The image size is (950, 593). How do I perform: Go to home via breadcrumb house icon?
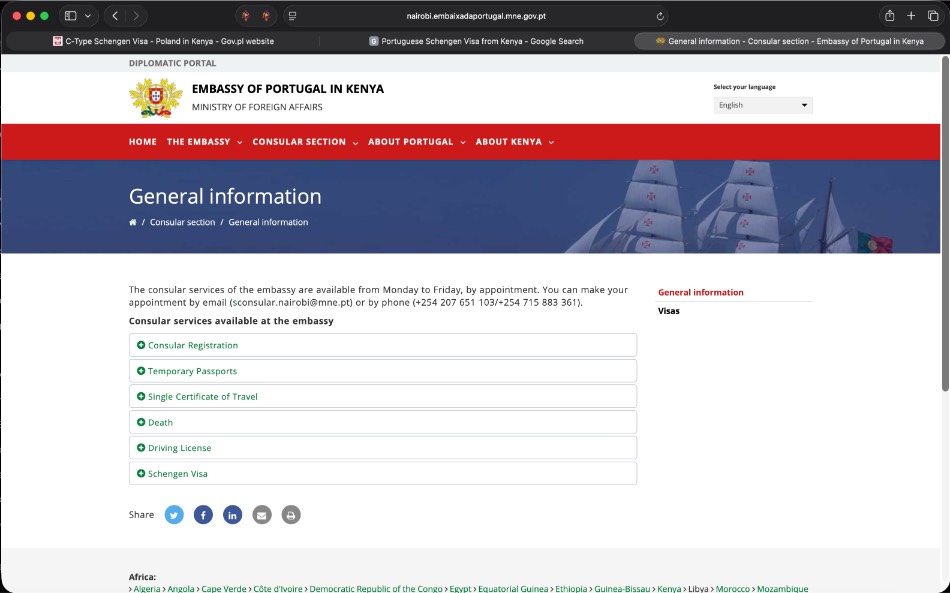pos(133,222)
